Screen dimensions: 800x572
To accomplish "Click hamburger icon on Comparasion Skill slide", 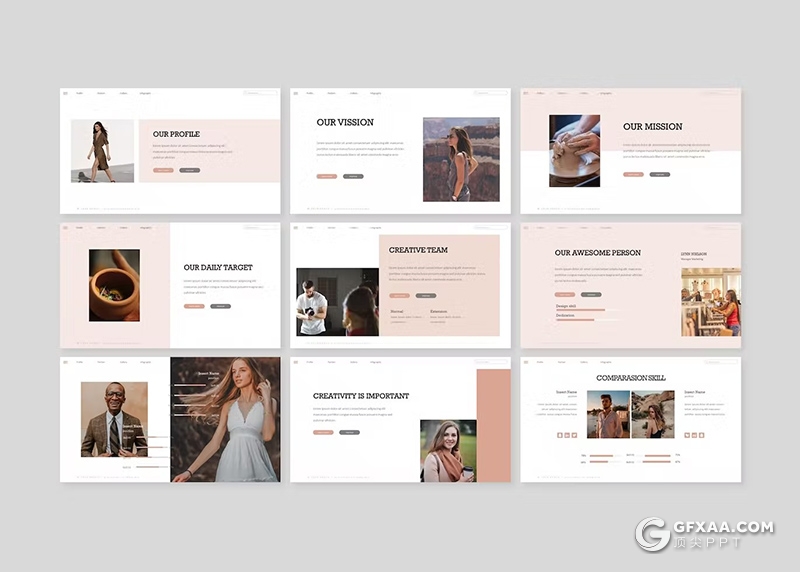I will click(525, 362).
